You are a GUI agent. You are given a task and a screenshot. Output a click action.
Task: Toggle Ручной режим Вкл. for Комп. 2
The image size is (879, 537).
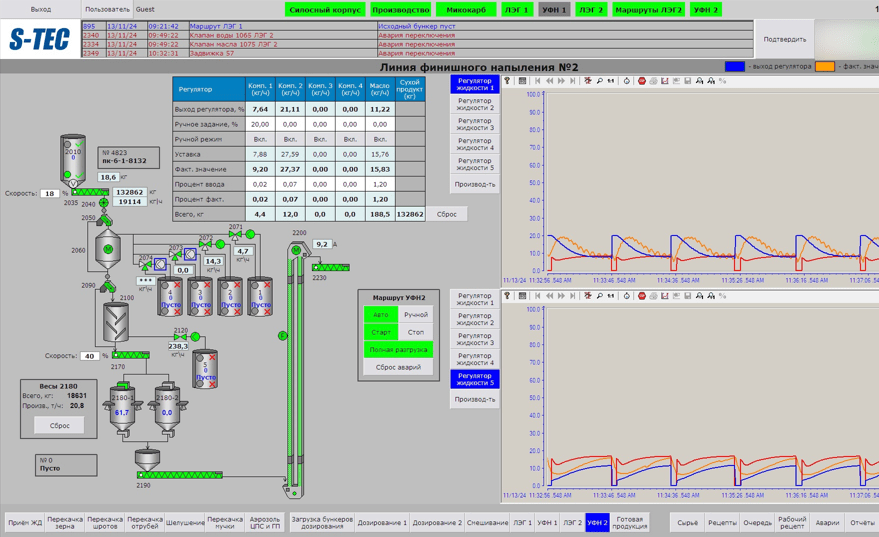[x=290, y=139]
